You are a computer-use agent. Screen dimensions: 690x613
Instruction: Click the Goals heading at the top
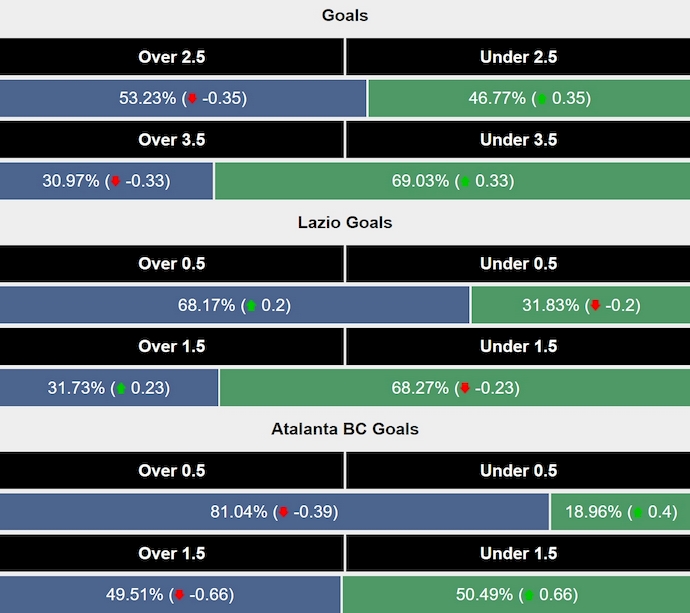pos(345,15)
